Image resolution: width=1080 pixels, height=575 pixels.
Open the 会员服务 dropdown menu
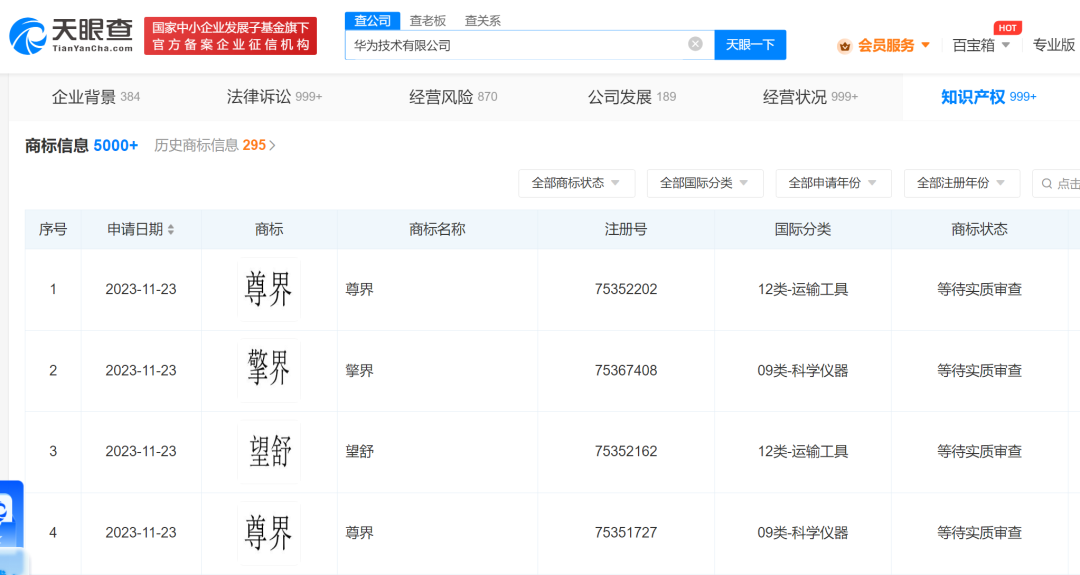pyautogui.click(x=893, y=45)
